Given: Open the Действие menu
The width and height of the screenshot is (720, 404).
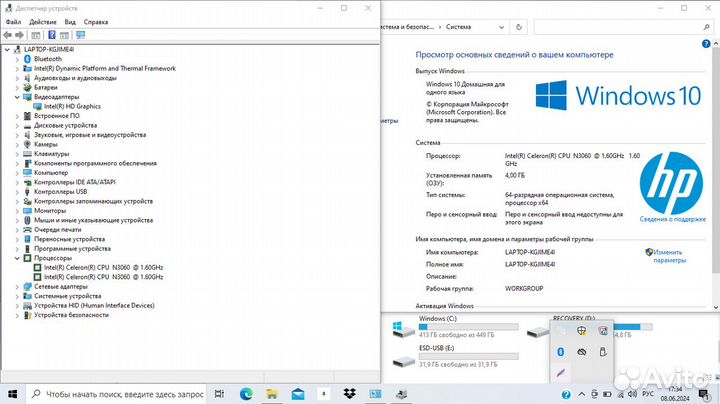Looking at the screenshot, I should 43,22.
